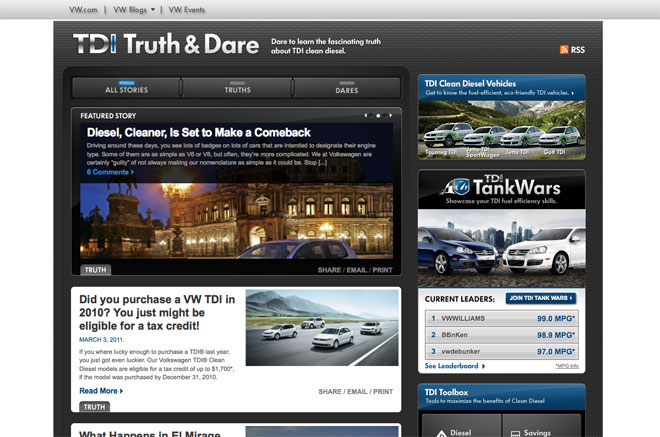Click the 98.9 MPG value

point(556,335)
